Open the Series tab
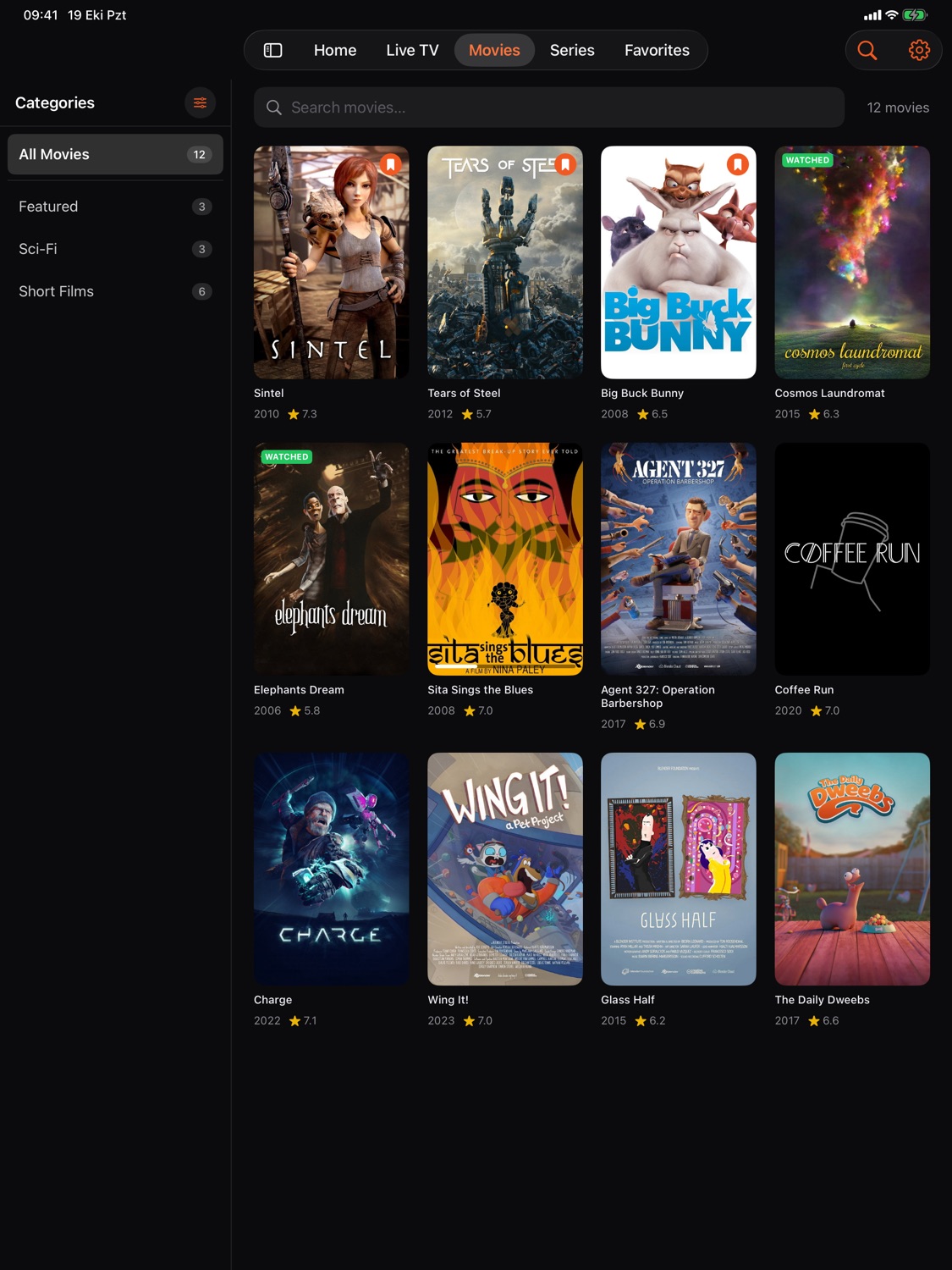This screenshot has width=952, height=1270. click(x=572, y=50)
